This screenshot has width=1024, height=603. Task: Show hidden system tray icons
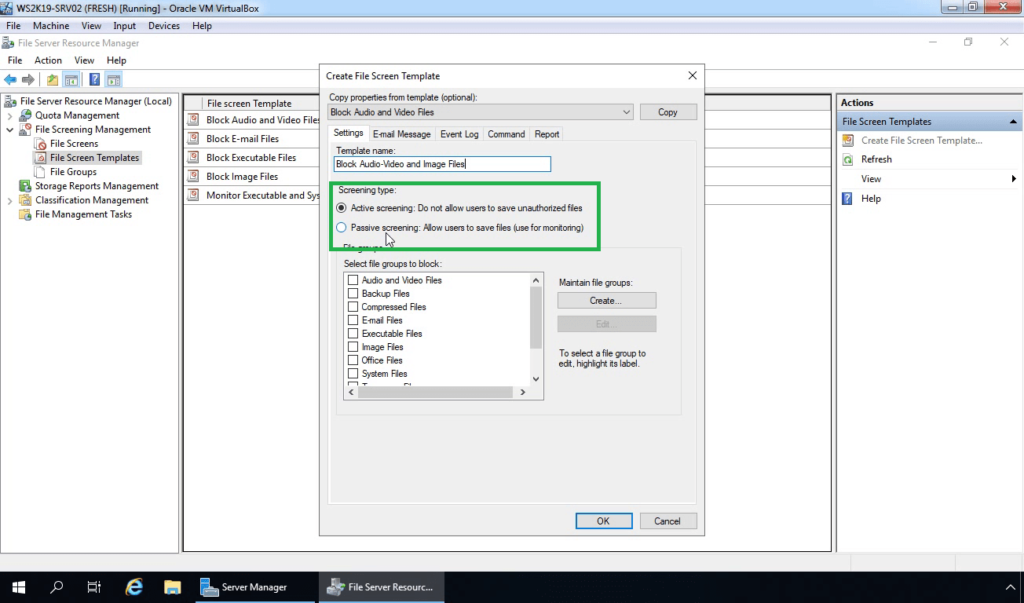[x=1010, y=587]
